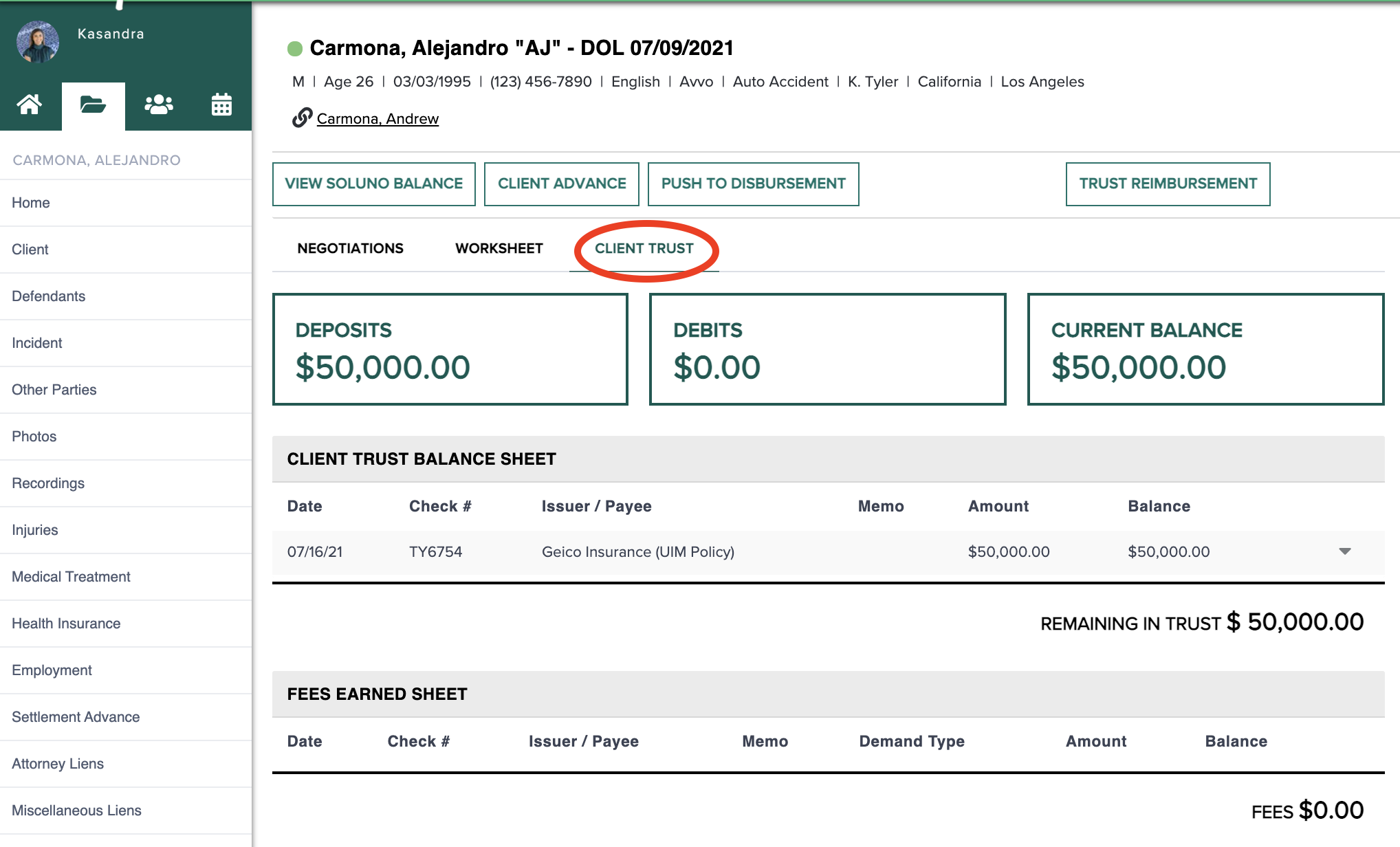Open the home icon in top navigation
Image resolution: width=1400 pixels, height=847 pixels.
pyautogui.click(x=30, y=105)
